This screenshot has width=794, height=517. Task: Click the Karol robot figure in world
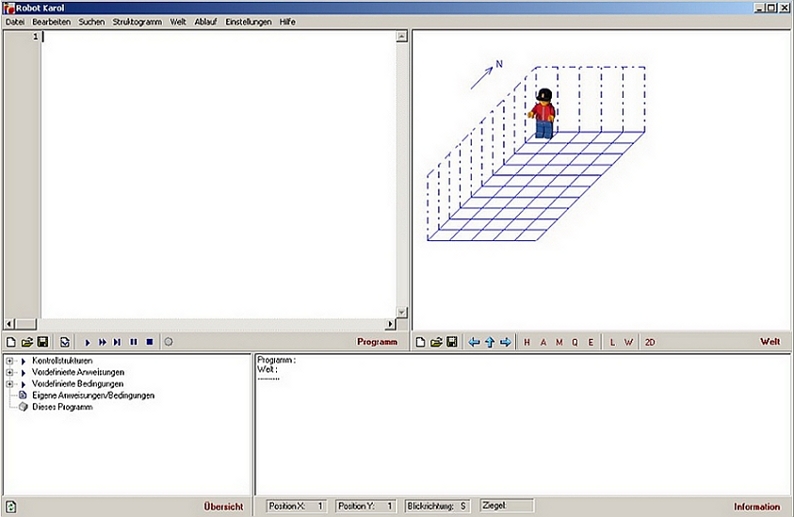[x=543, y=113]
